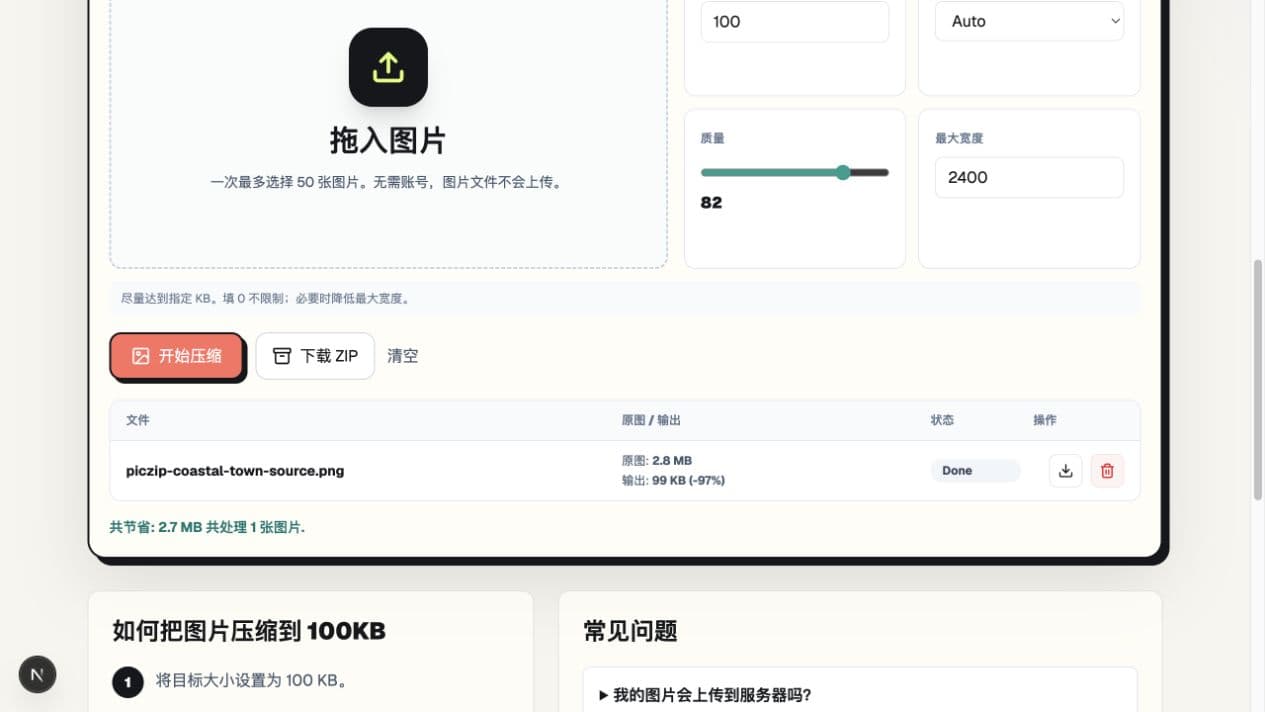
Task: Click the 拖入图片 drop zone heading
Action: point(388,141)
